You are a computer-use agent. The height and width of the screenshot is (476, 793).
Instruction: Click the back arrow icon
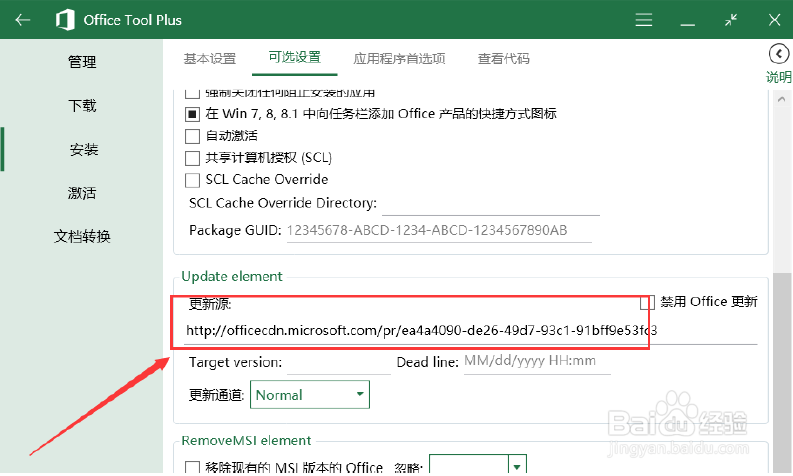click(x=22, y=20)
